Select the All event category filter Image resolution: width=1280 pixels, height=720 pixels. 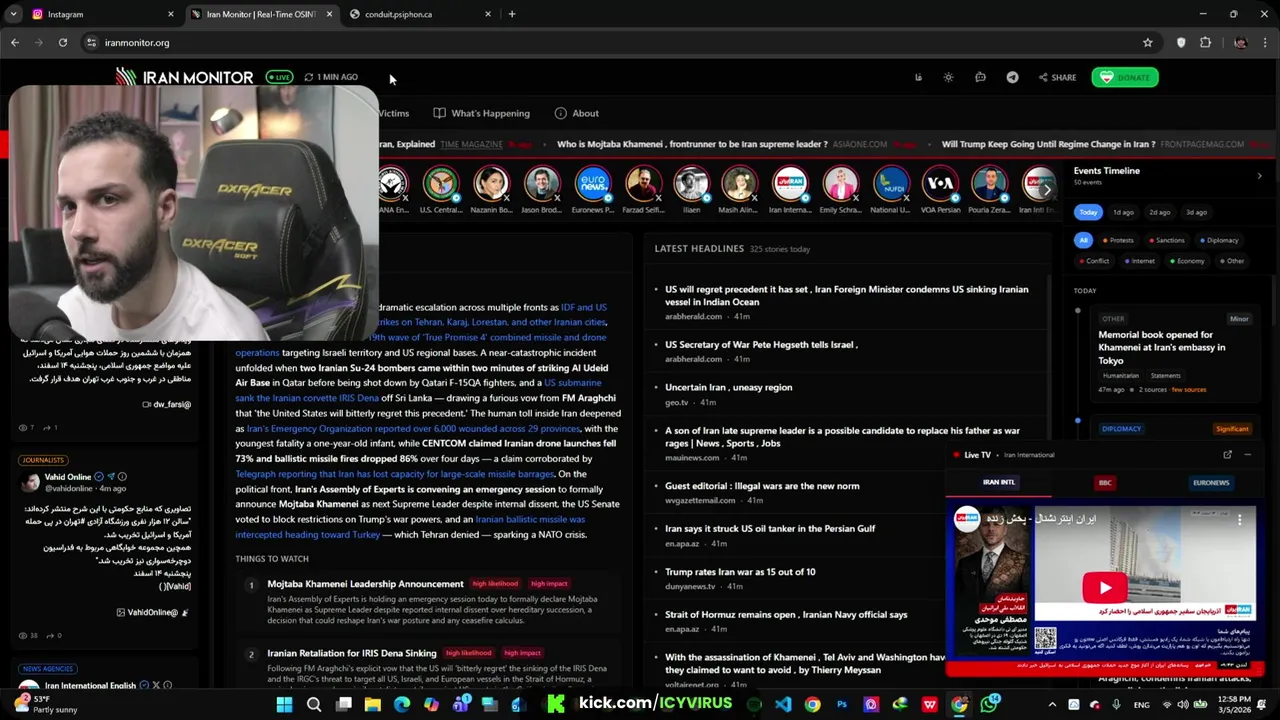point(1083,240)
